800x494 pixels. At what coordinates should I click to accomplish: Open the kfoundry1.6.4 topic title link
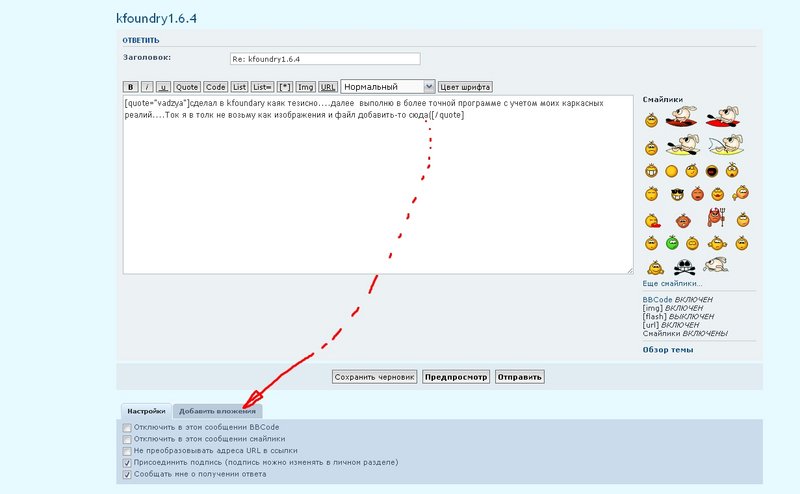pos(156,18)
